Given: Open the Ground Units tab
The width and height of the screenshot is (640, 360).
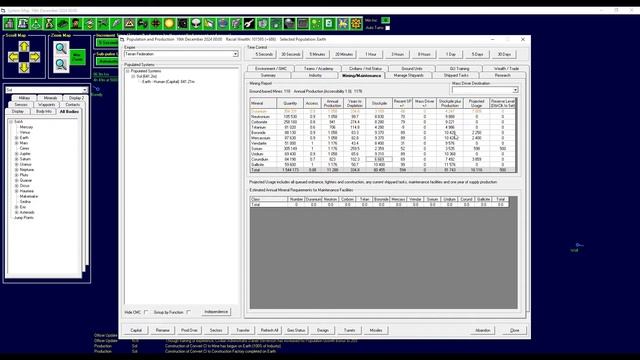Looking at the screenshot, I should (x=412, y=69).
